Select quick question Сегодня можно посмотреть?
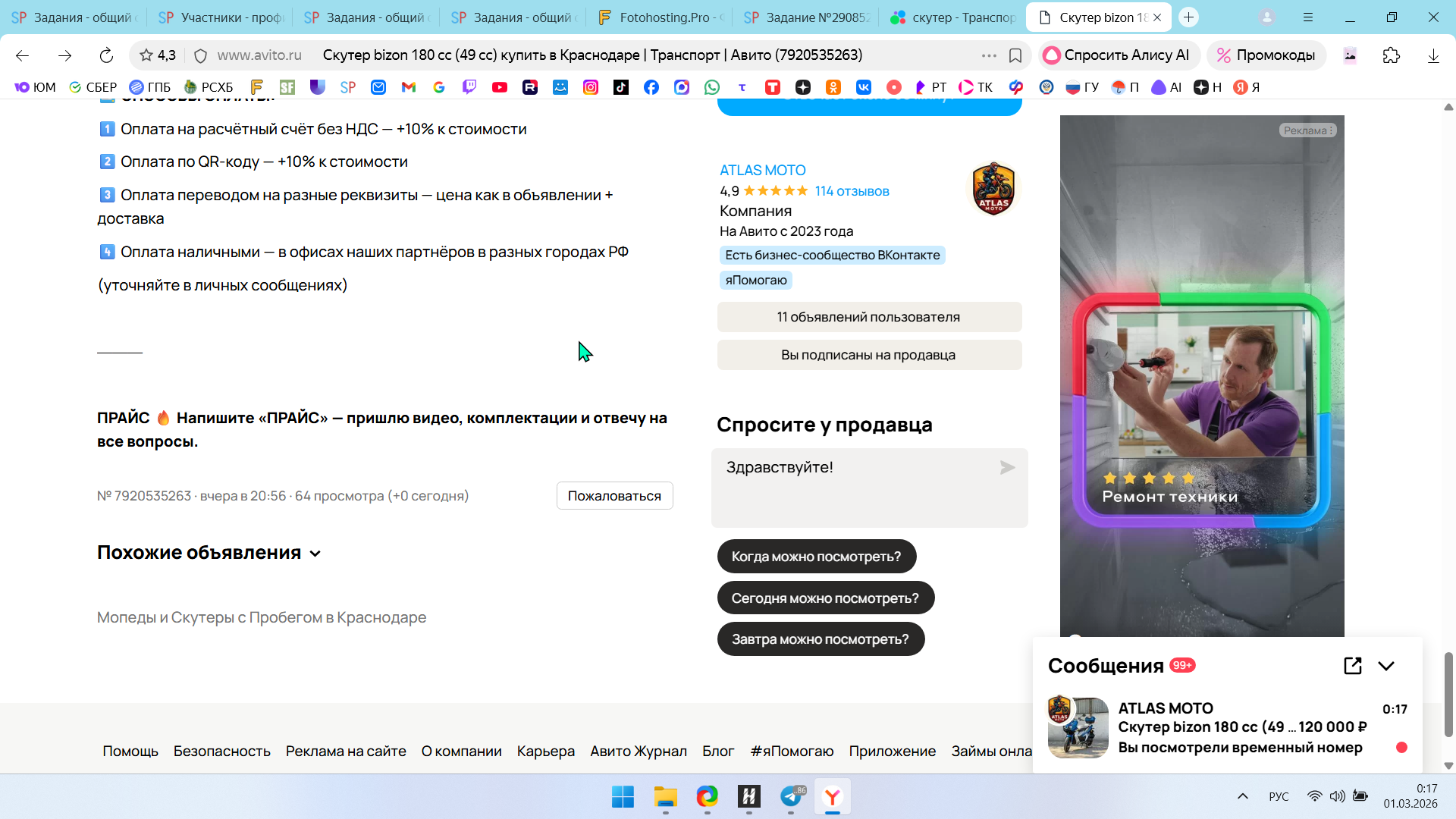1456x819 pixels. 825,598
